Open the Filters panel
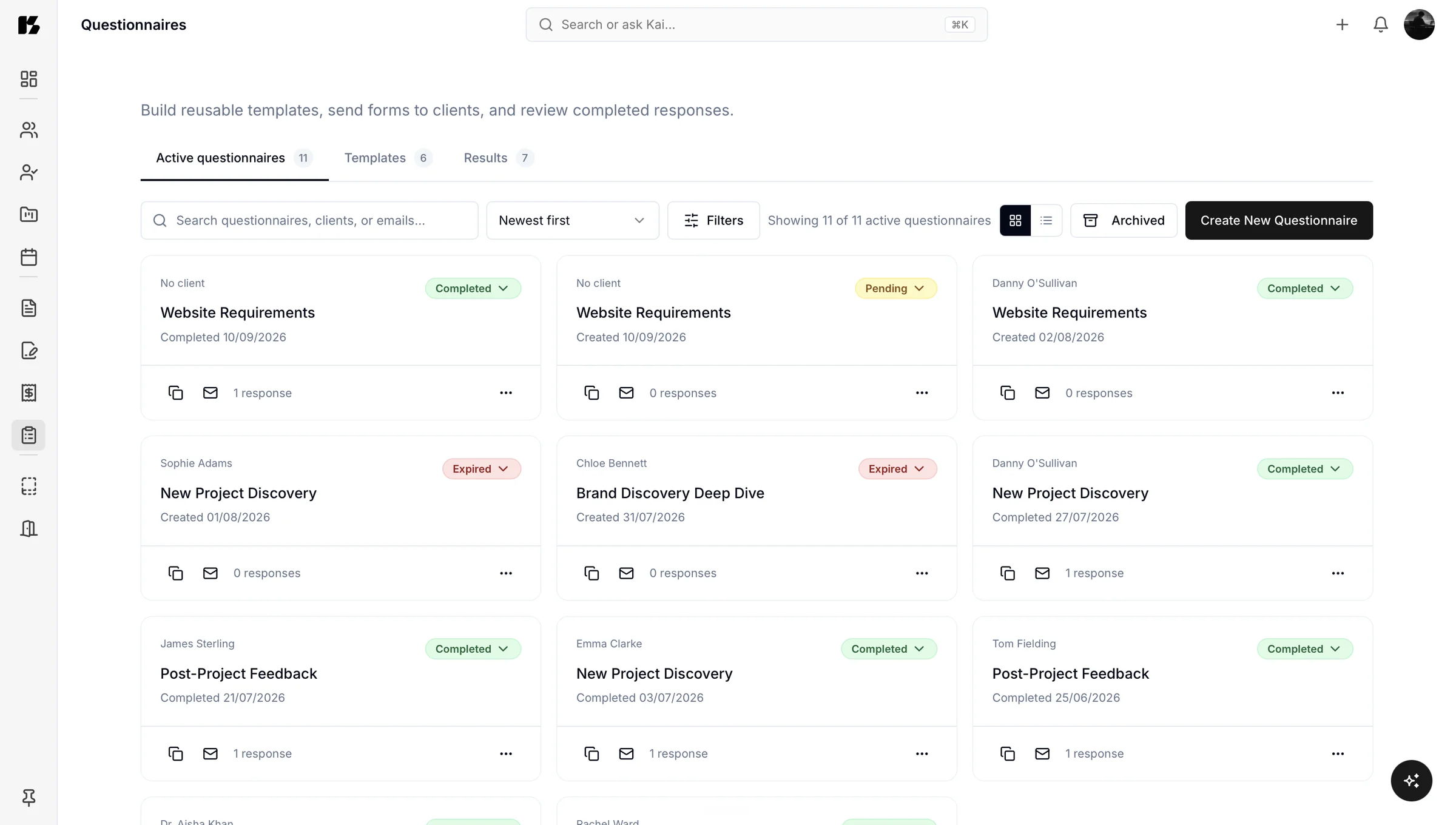The image size is (1456, 825). pos(713,220)
